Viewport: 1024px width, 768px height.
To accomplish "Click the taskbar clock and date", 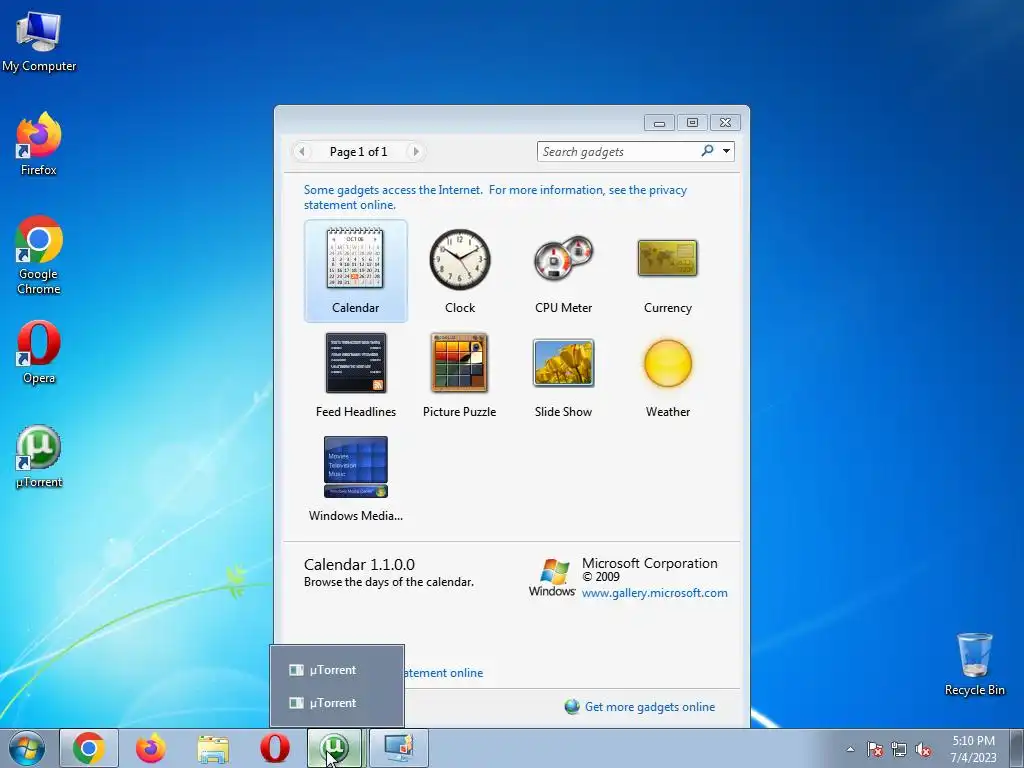I will [973, 749].
